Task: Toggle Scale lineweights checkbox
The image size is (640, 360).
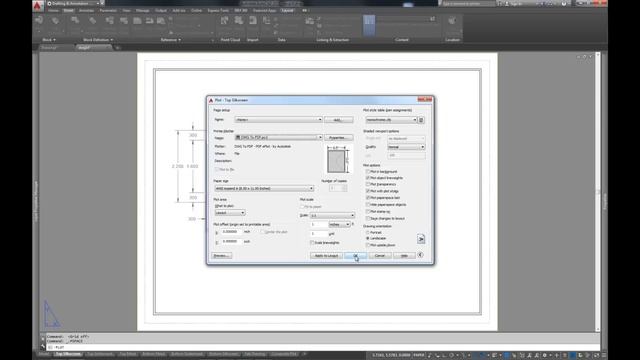Action: tap(312, 242)
